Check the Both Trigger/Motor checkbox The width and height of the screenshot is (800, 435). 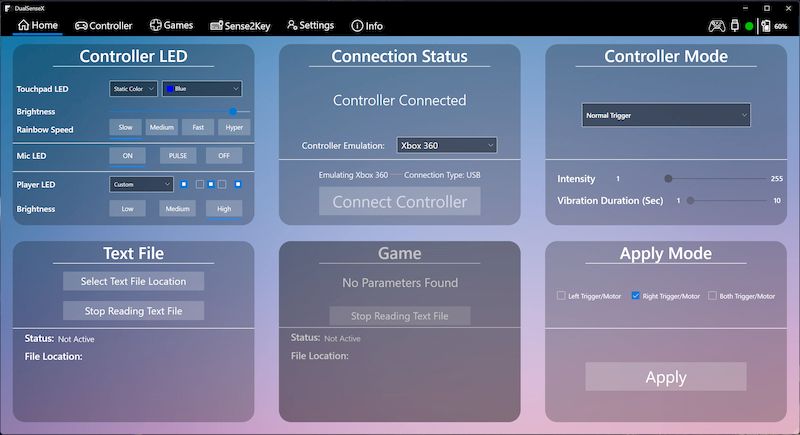(x=712, y=296)
